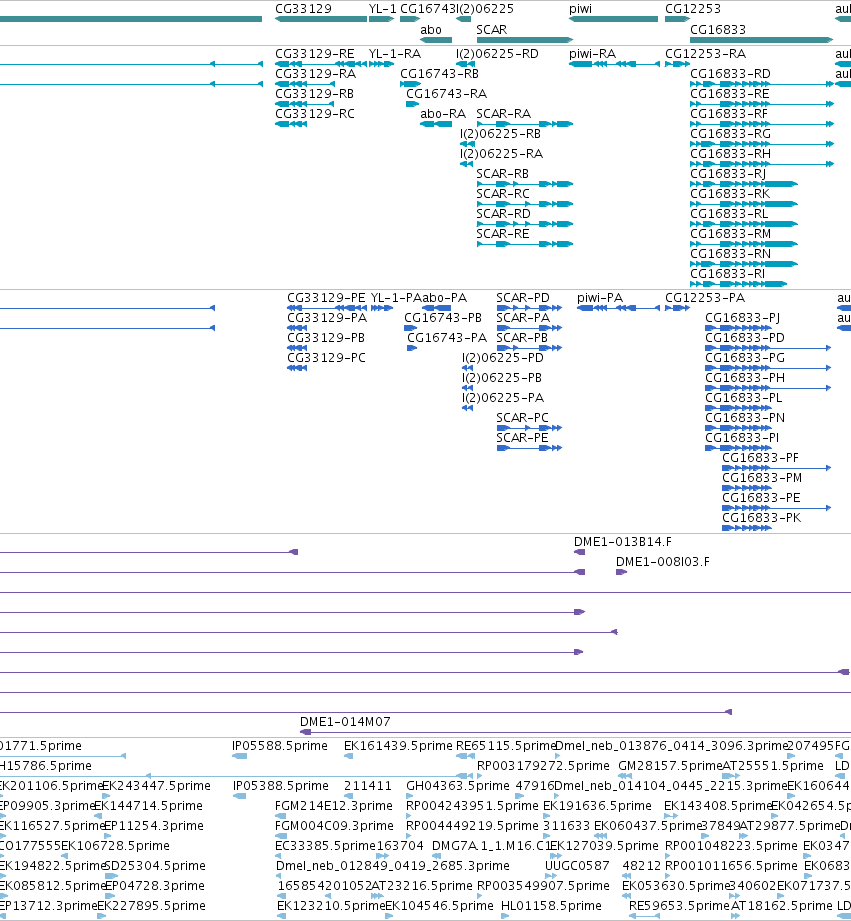
Task: Select EST EK127039.5prime
Action: tap(603, 846)
